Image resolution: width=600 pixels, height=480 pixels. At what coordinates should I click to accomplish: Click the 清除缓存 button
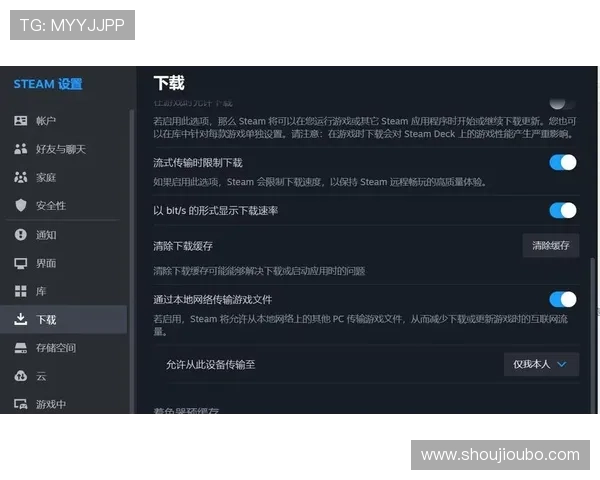[x=551, y=245]
